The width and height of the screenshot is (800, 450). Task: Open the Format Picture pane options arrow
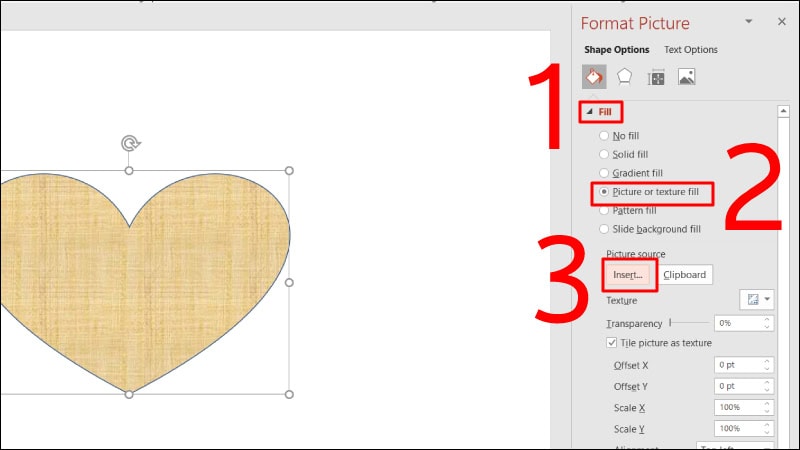click(x=748, y=21)
